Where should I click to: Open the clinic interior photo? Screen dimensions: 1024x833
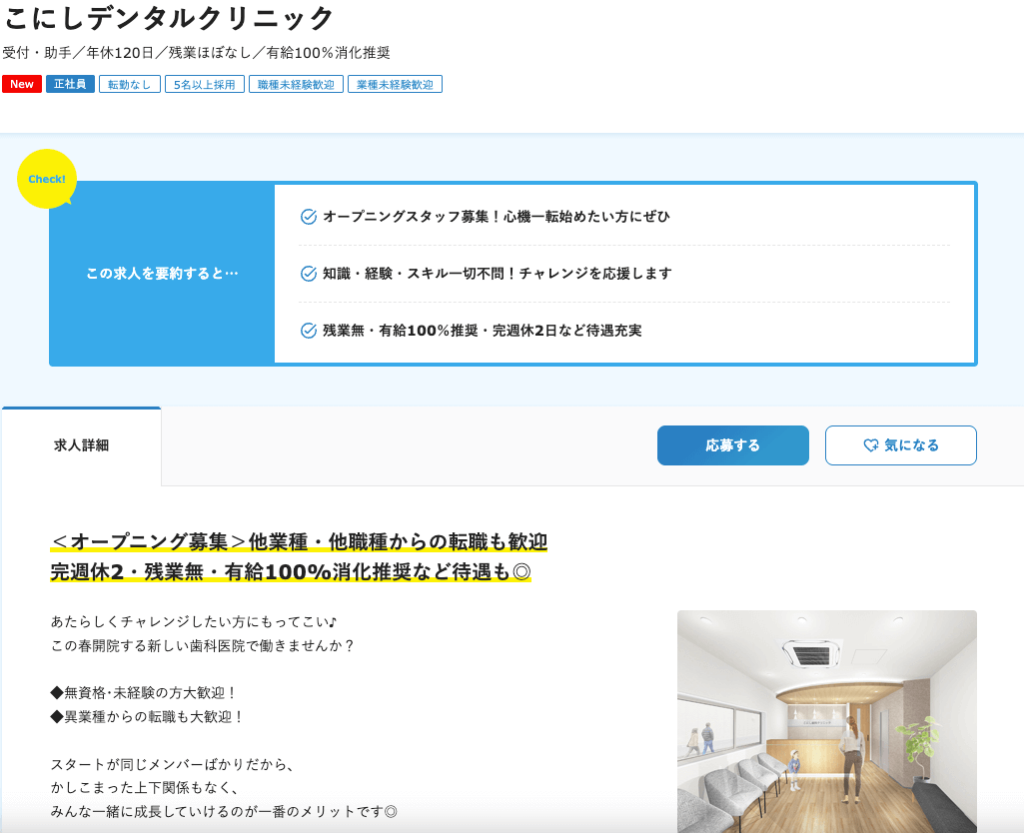point(827,721)
